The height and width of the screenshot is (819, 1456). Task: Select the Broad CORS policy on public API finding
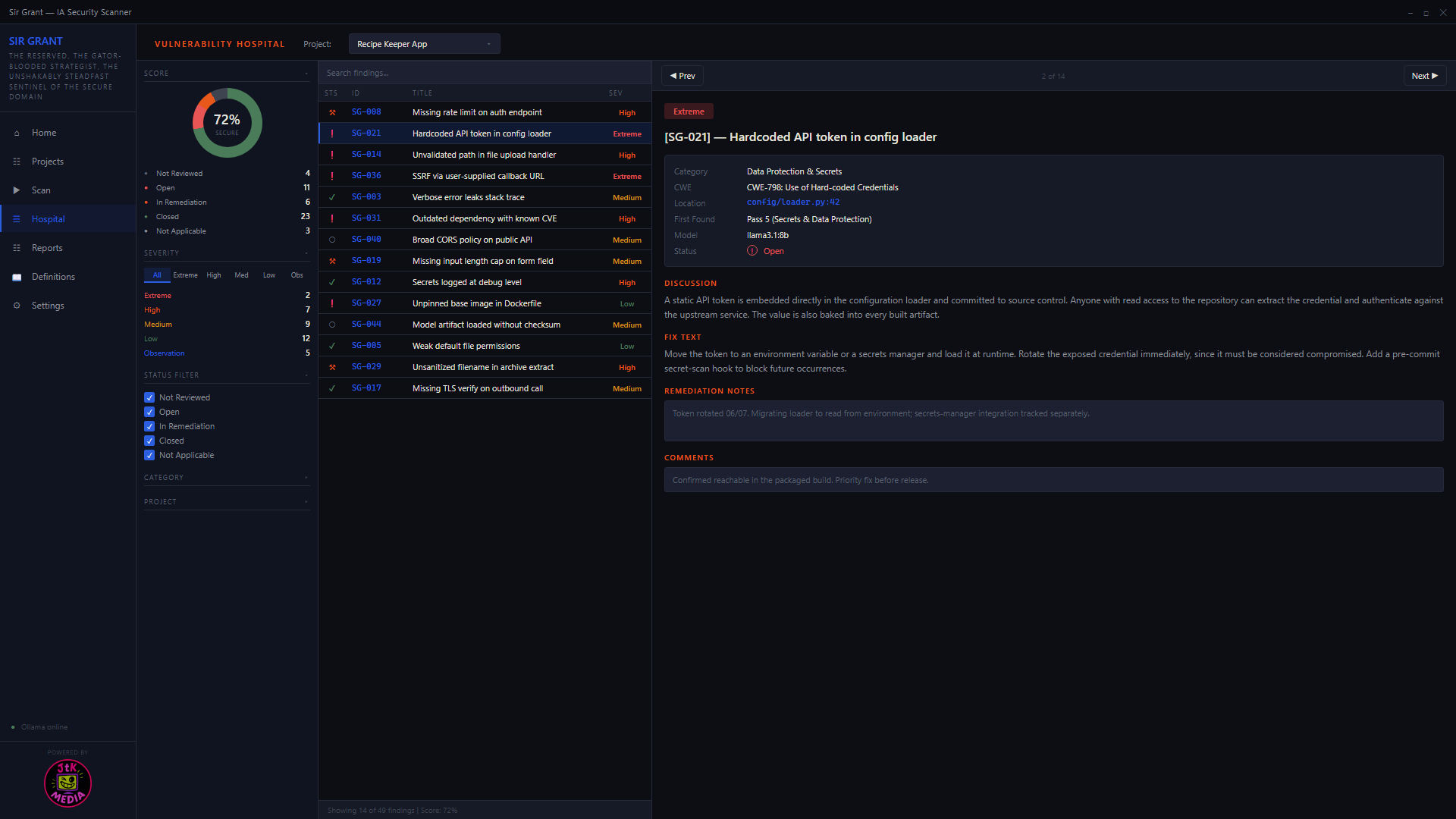click(485, 240)
